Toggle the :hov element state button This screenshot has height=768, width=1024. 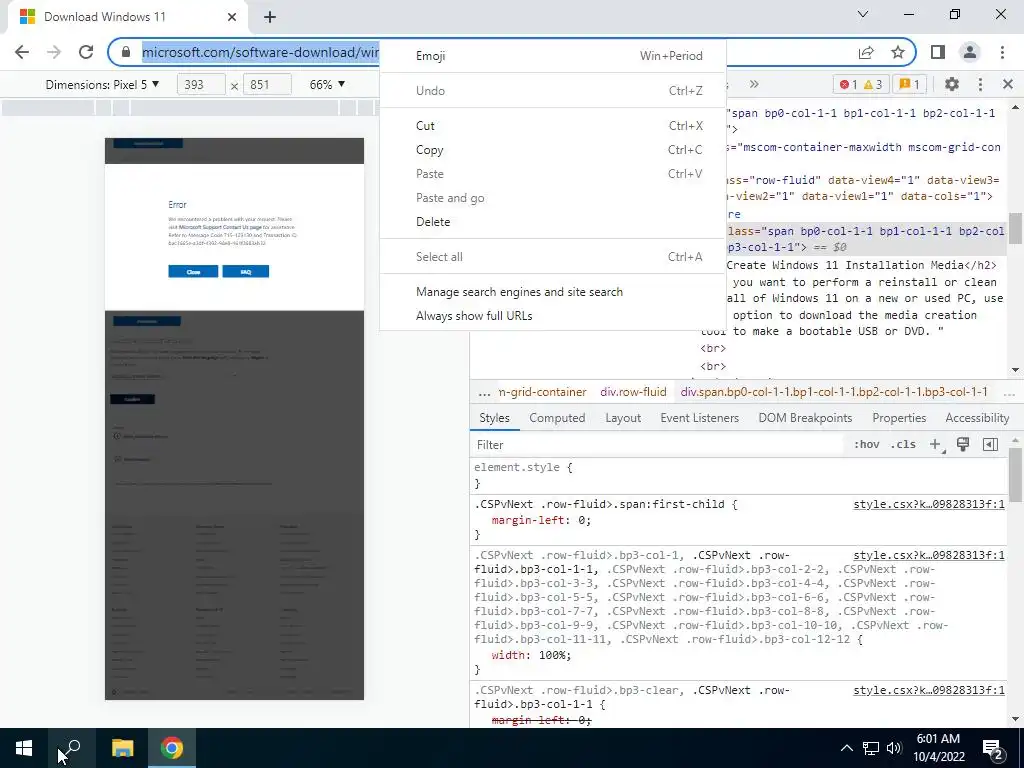point(867,445)
